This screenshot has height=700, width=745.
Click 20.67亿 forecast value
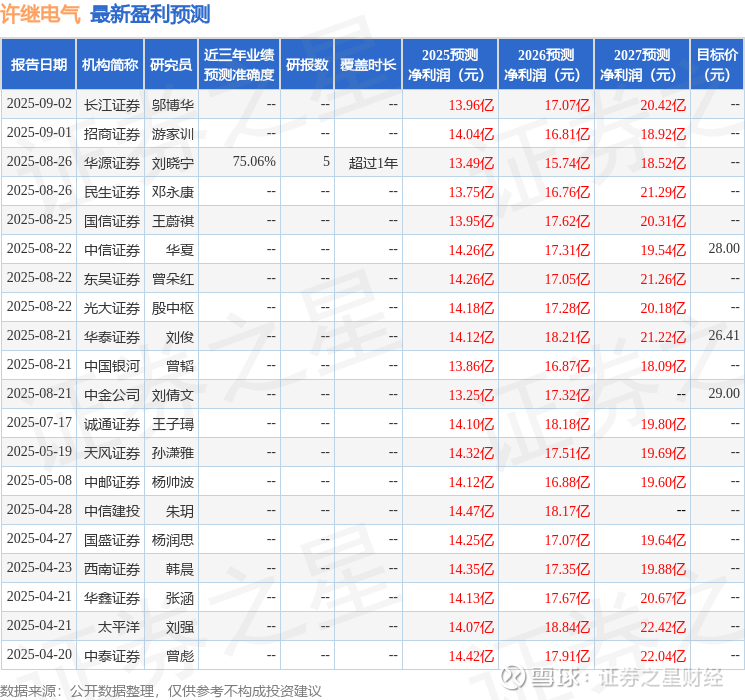tap(663, 598)
